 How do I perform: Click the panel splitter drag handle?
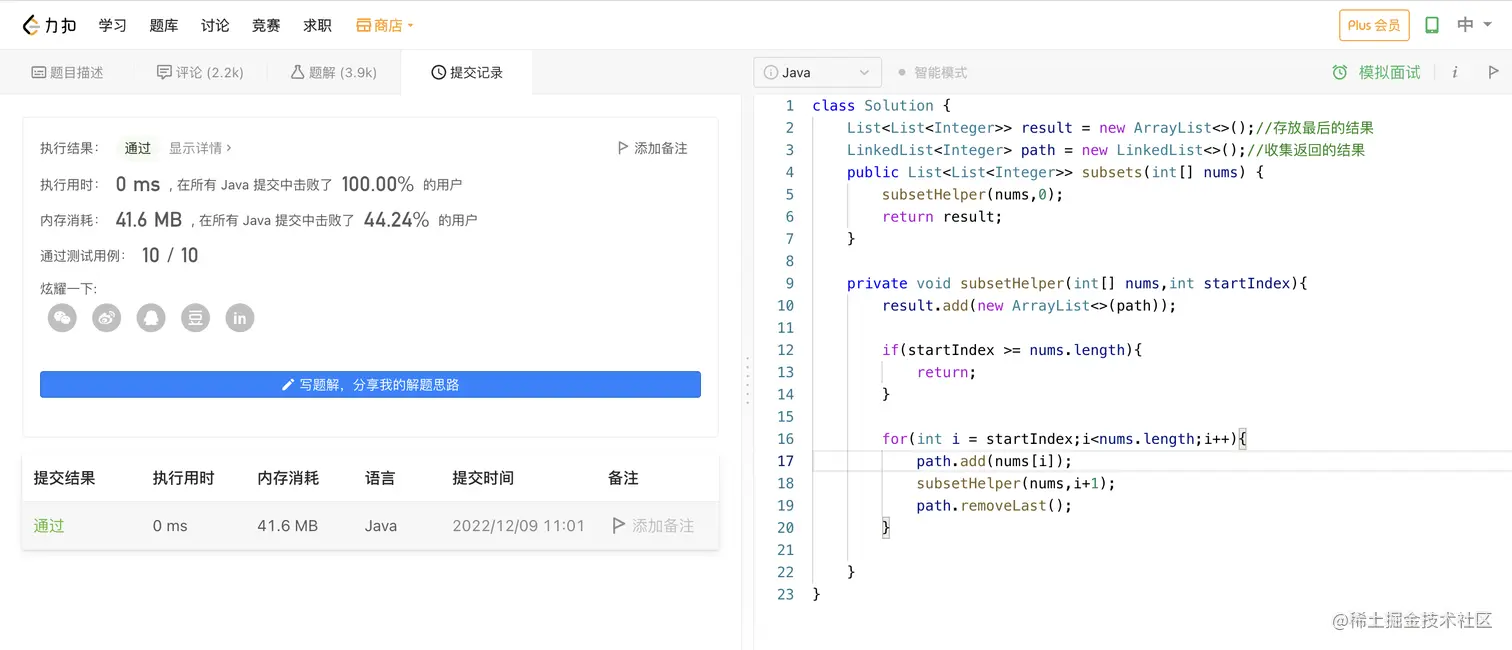point(747,380)
